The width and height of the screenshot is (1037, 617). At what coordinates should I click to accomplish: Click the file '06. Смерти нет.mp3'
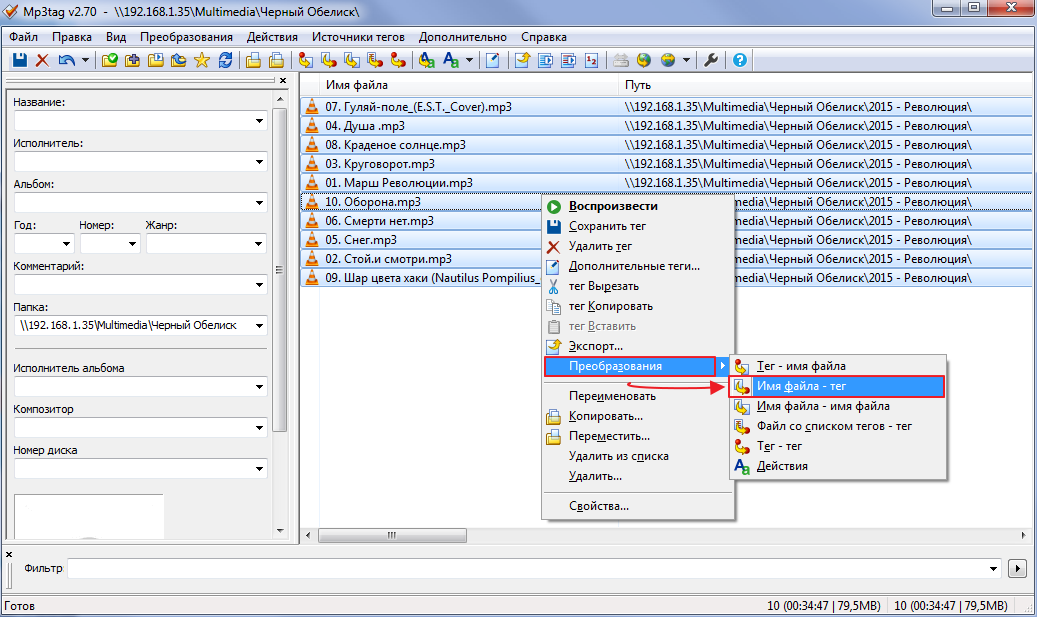click(x=380, y=221)
